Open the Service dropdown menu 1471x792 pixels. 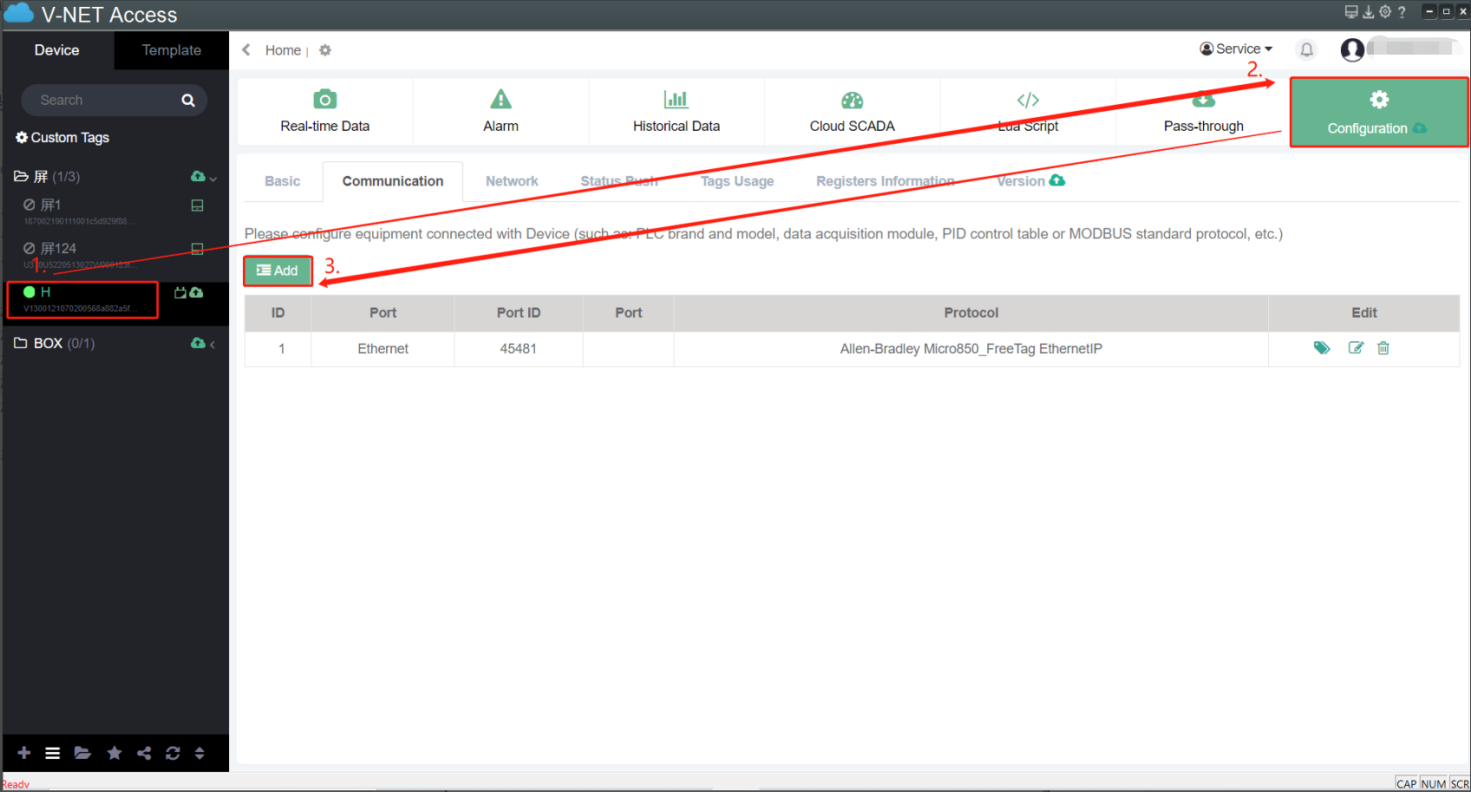(x=1236, y=49)
